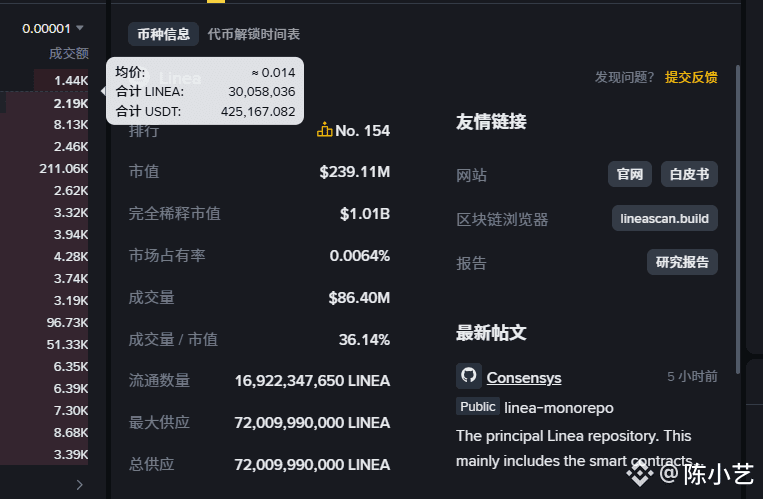Click the rank trophy icon beside No. 154

click(324, 130)
